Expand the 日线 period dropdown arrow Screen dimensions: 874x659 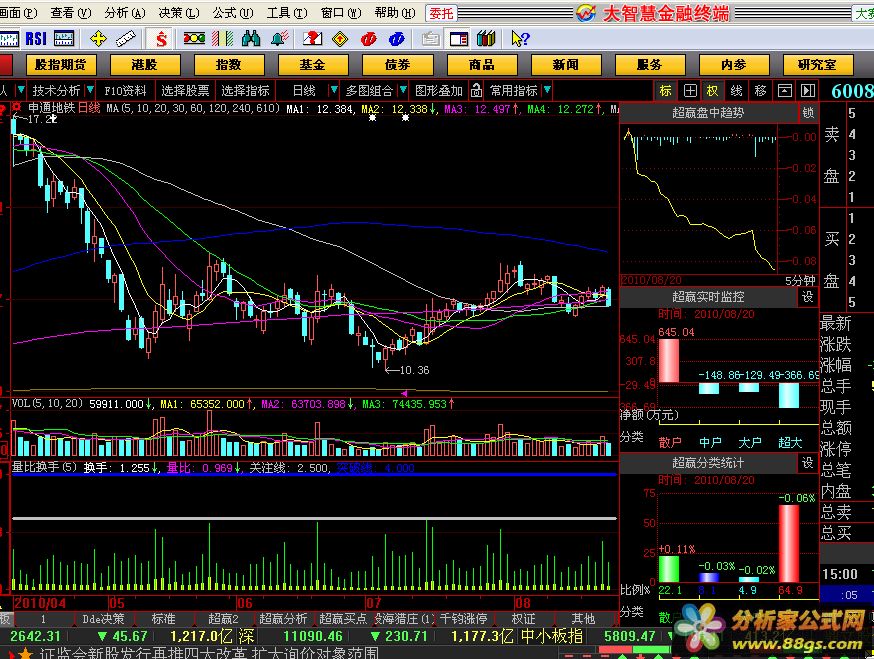333,90
